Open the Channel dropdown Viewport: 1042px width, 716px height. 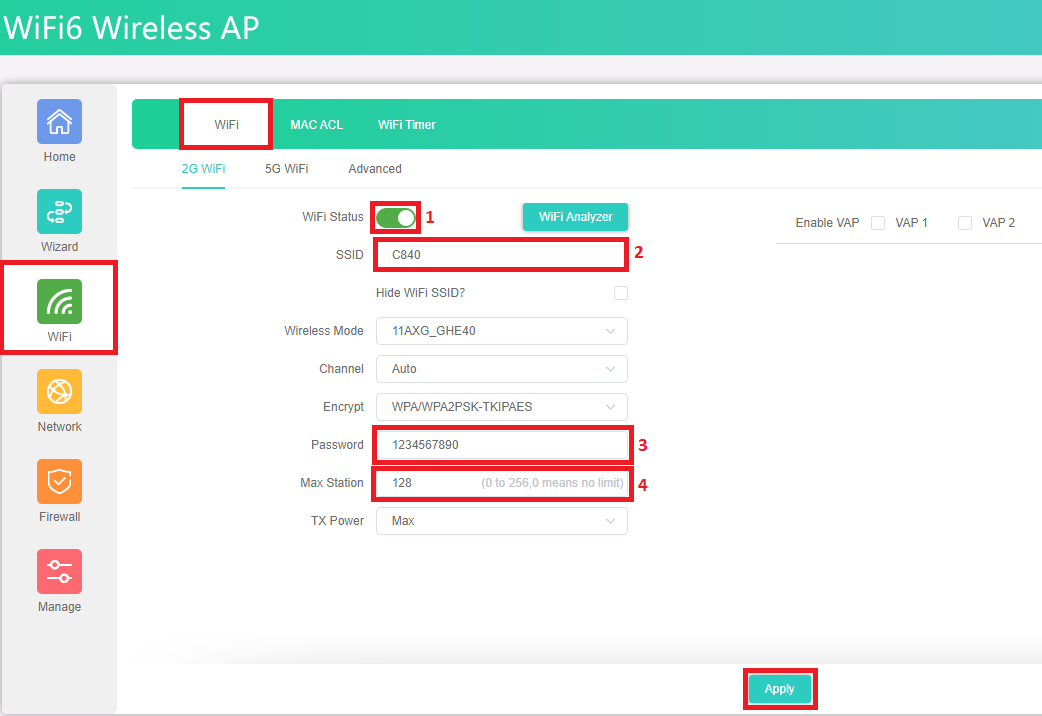[501, 369]
